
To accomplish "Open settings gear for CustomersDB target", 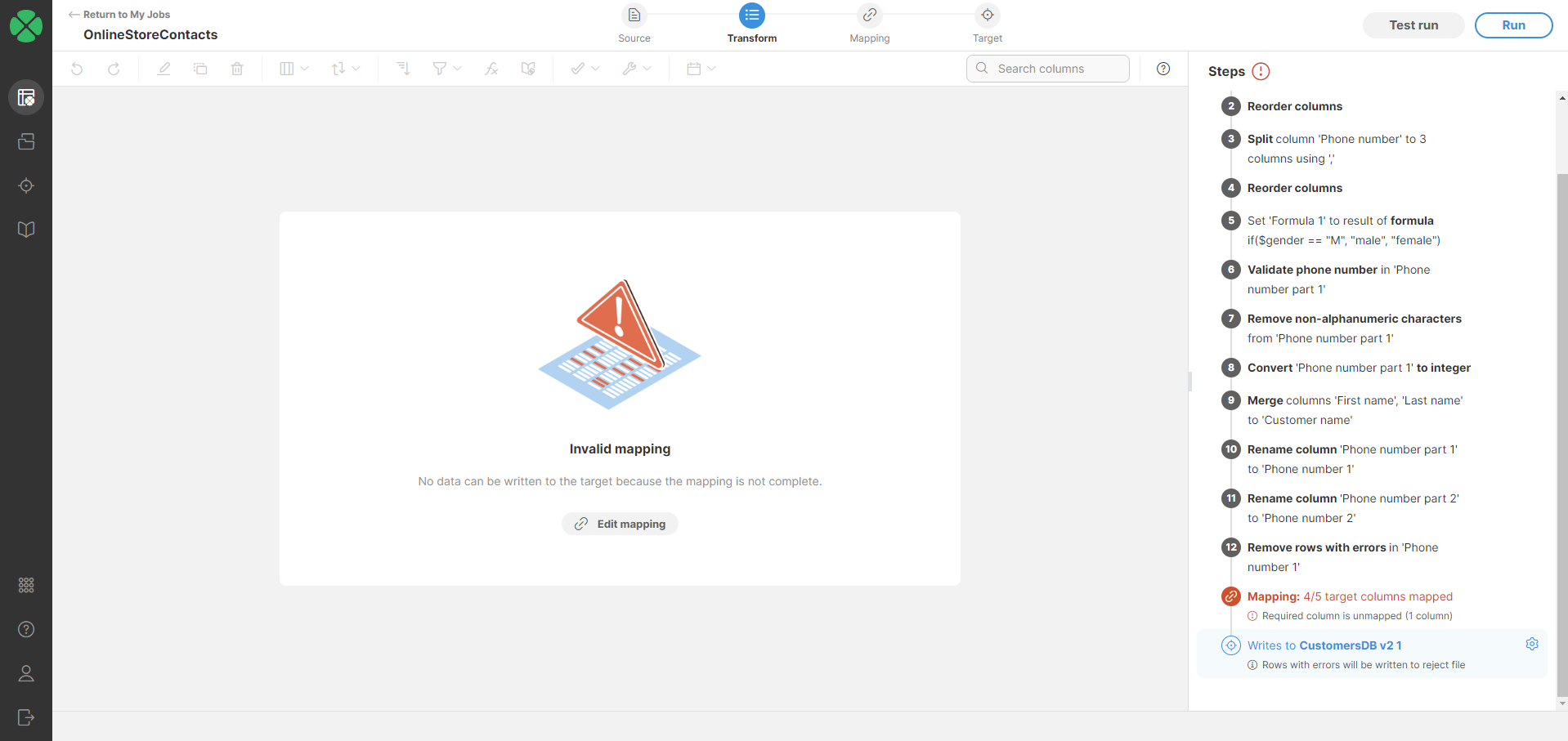I will (1532, 644).
